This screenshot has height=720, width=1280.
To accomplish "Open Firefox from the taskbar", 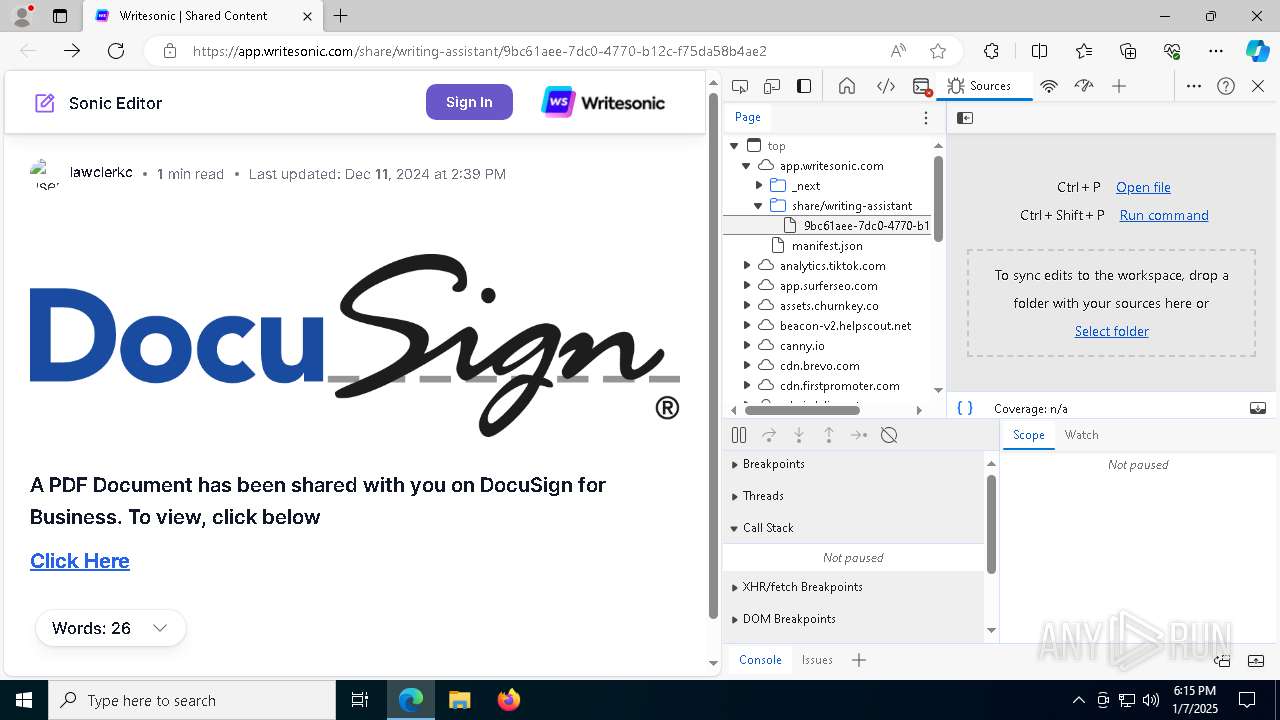I will pos(508,701).
